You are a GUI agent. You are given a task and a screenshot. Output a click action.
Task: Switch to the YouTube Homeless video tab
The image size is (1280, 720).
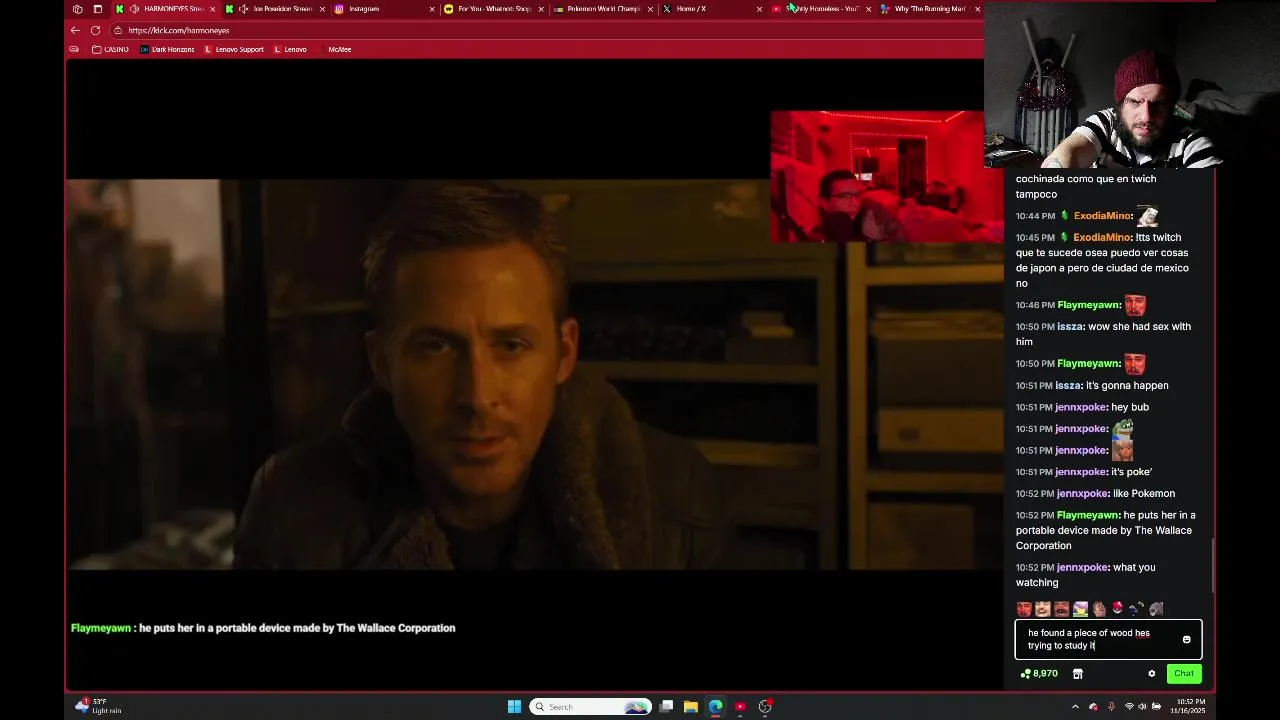pos(822,9)
